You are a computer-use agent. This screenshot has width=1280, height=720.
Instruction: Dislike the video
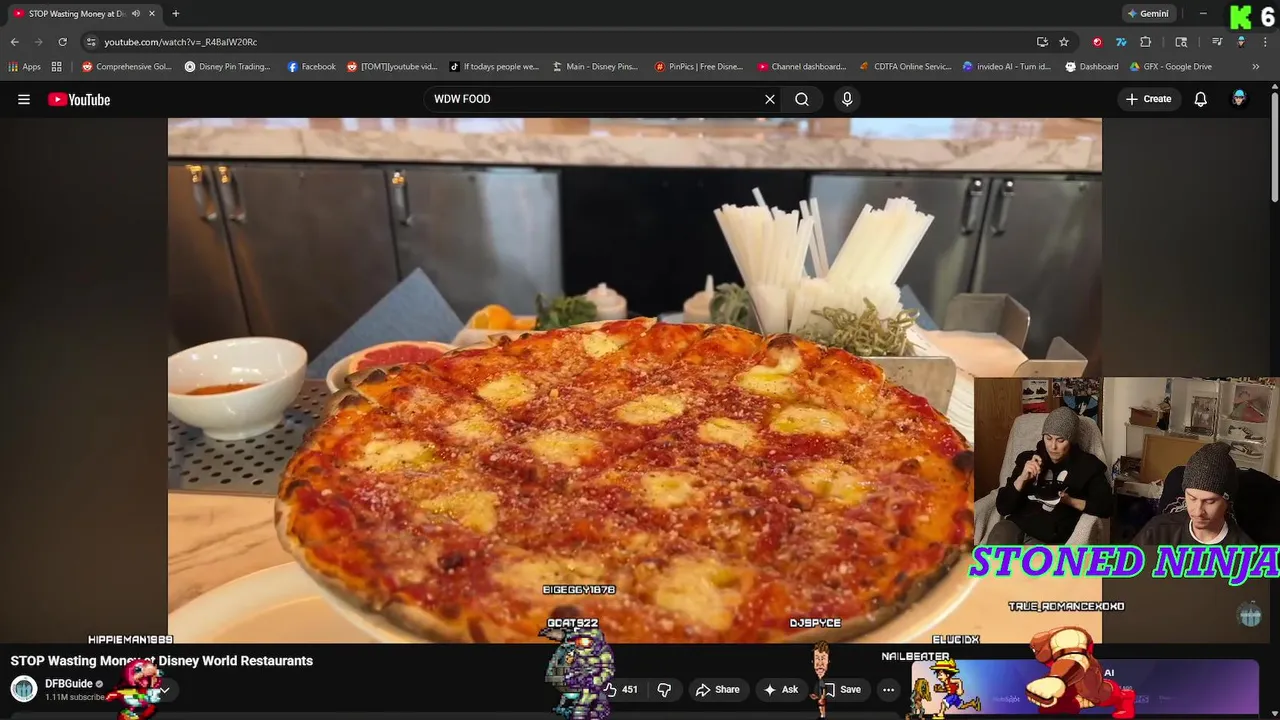click(x=664, y=689)
